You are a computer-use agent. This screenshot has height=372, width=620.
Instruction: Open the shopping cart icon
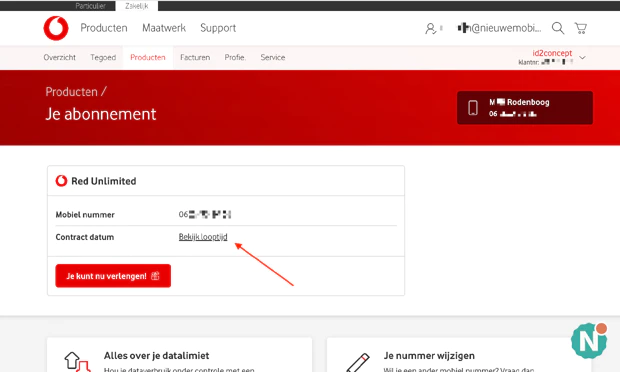(580, 28)
